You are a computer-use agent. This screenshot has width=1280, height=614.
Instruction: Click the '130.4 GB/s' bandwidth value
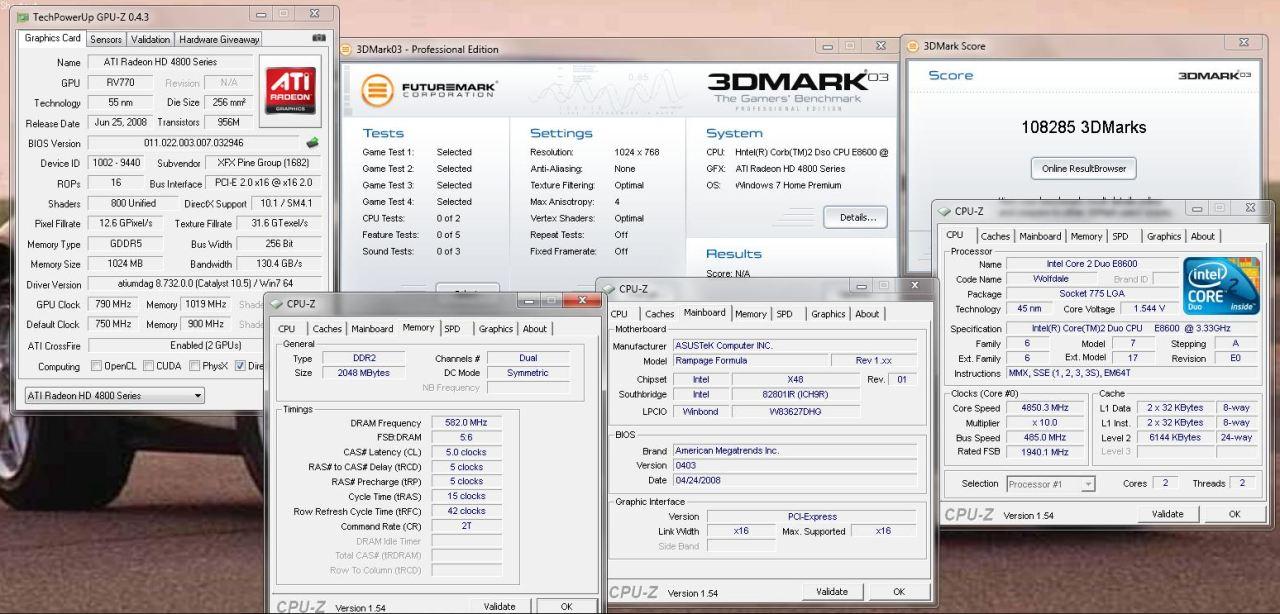point(281,264)
